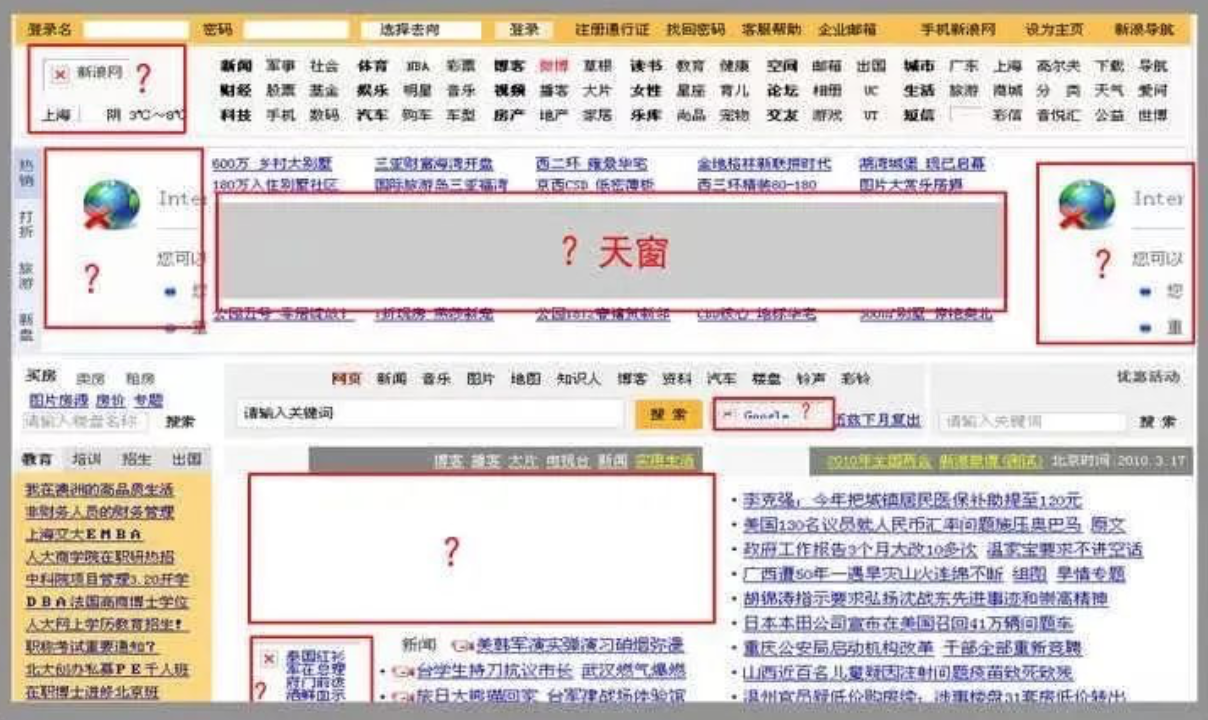
Task: Go to the 军事 channel
Action: (x=280, y=66)
